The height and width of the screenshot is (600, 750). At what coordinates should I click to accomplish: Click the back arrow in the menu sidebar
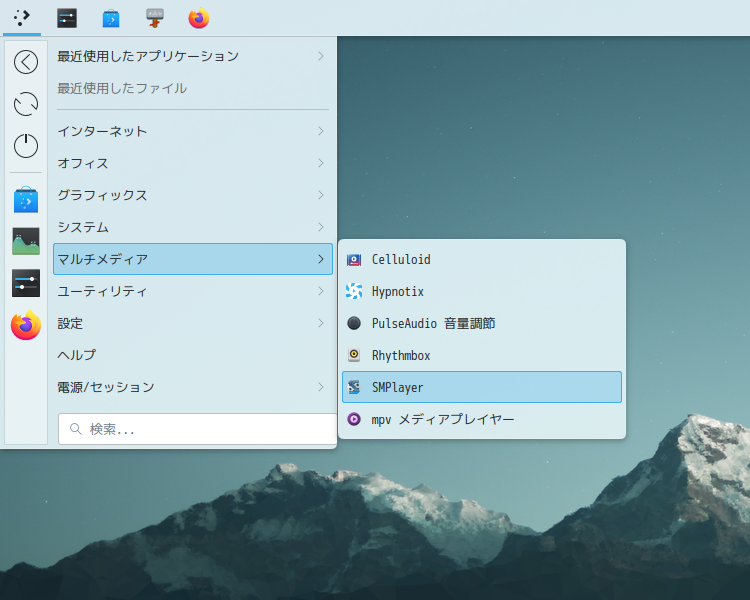pos(26,62)
